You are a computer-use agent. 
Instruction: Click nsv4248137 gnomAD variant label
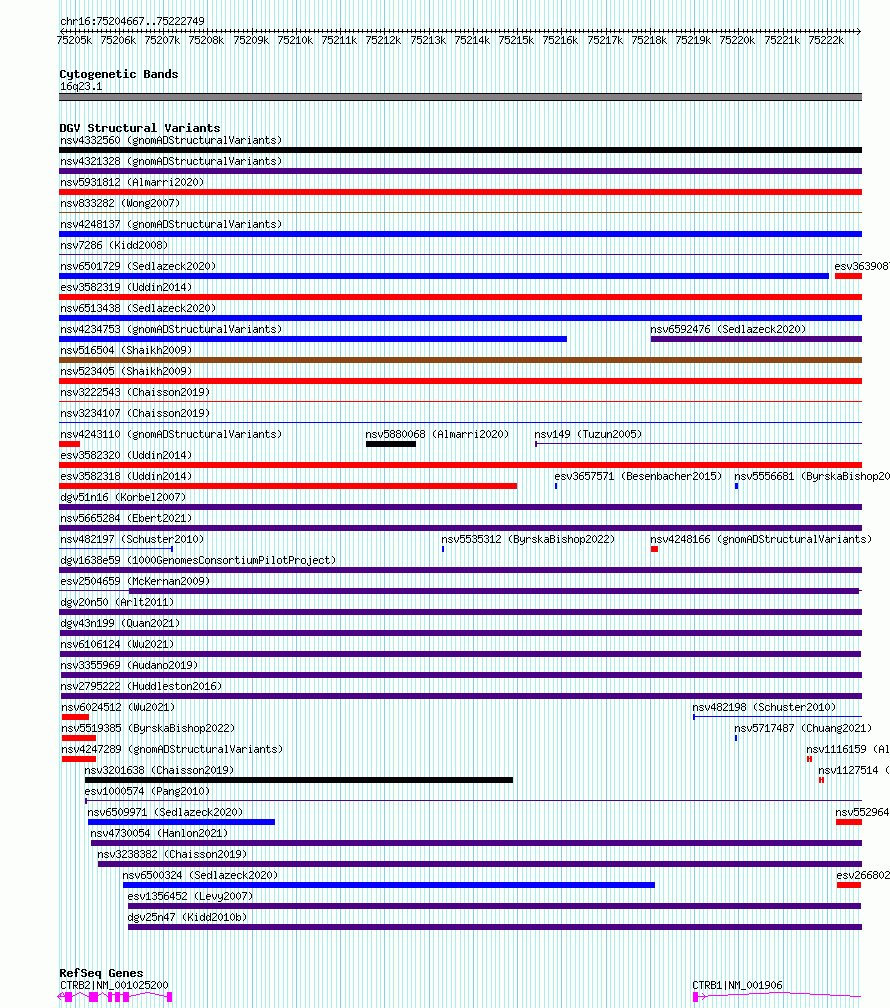tap(171, 224)
